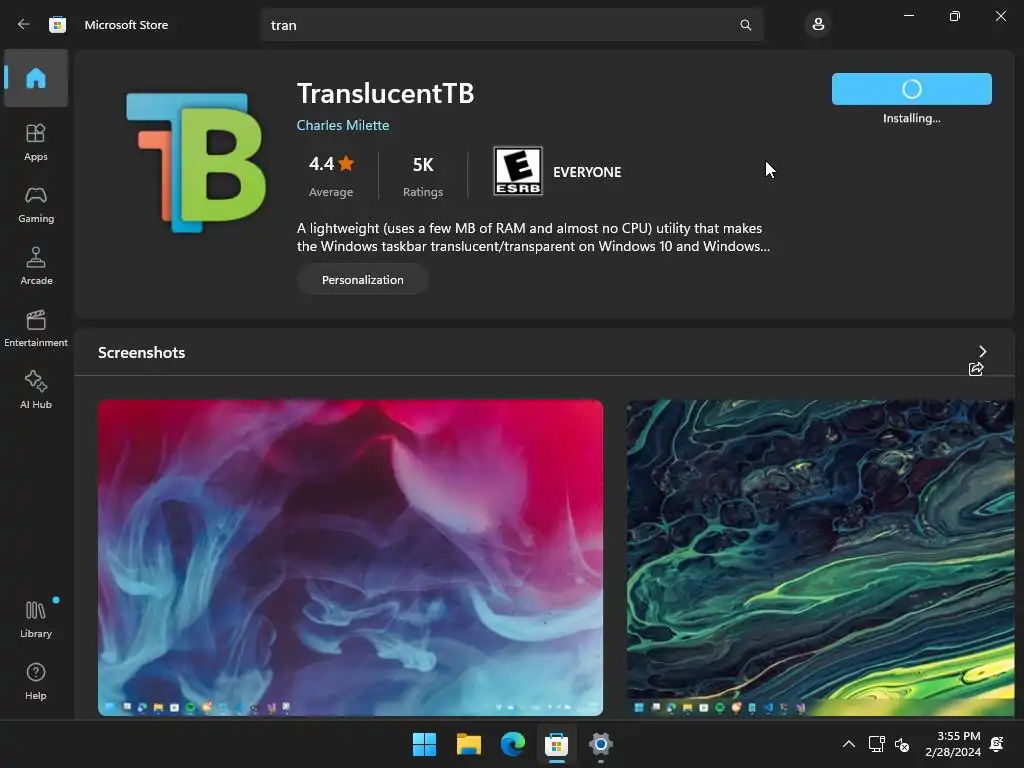Open the AI Hub section
Screen dimensions: 1024x768
click(x=36, y=390)
